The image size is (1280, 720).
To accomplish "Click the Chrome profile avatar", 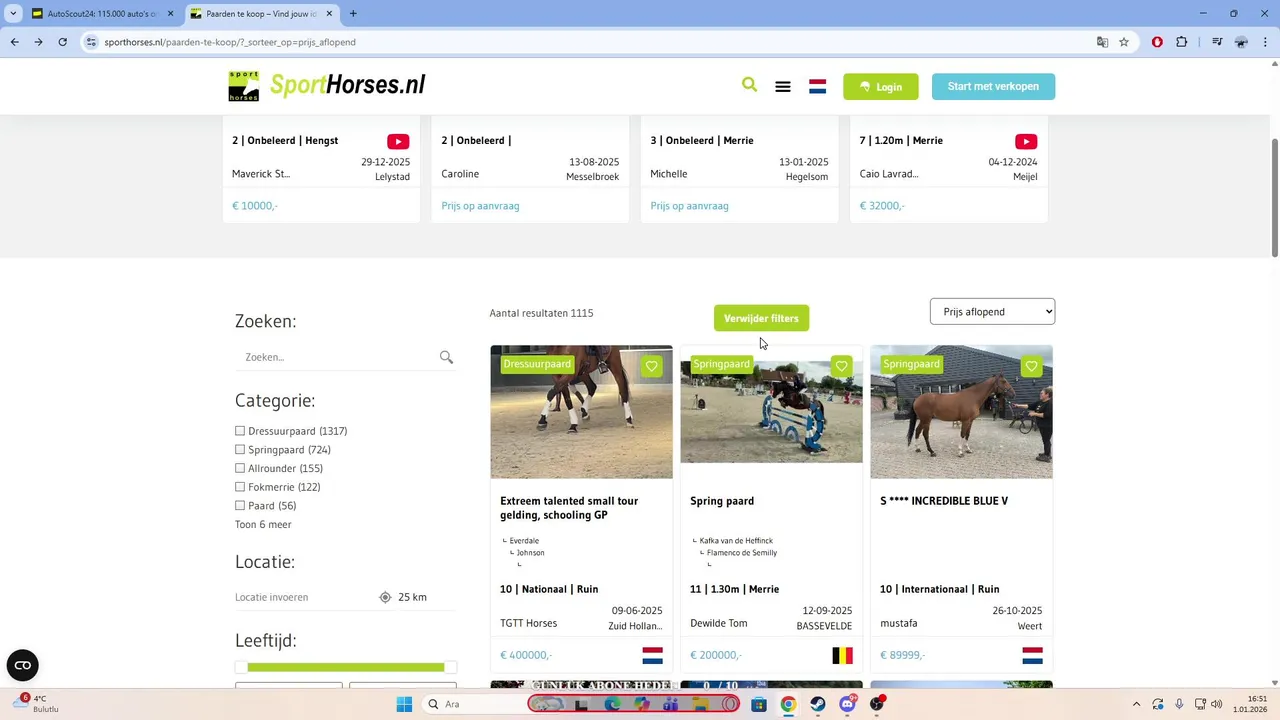I will [1241, 42].
